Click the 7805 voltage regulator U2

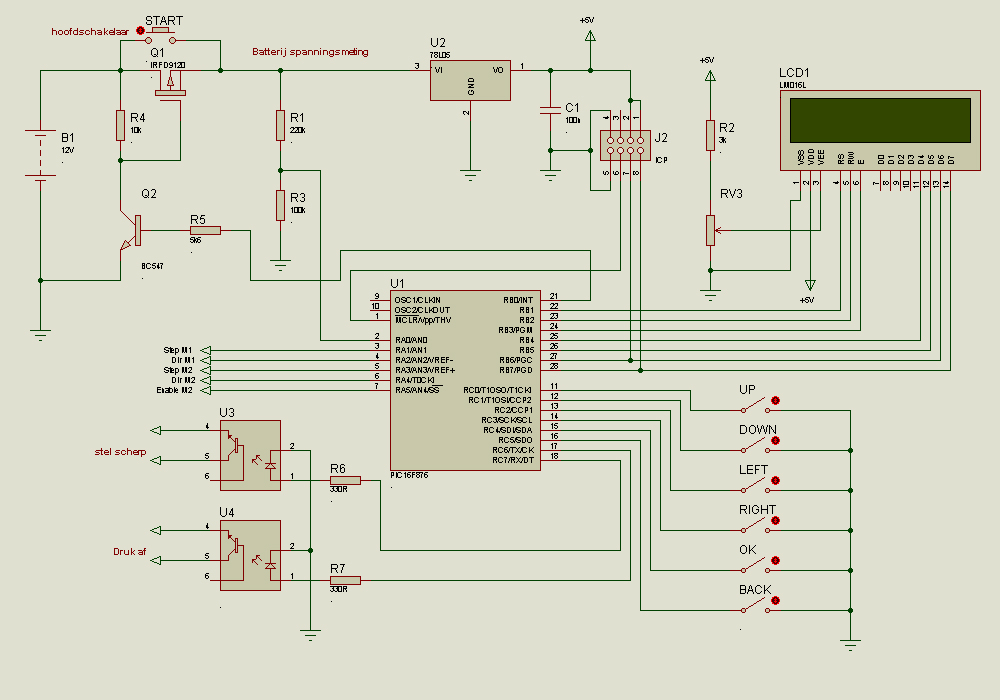pyautogui.click(x=470, y=80)
